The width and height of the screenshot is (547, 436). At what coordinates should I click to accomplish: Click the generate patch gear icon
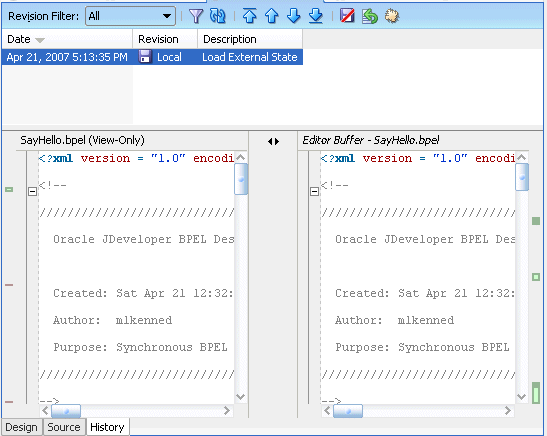click(392, 16)
